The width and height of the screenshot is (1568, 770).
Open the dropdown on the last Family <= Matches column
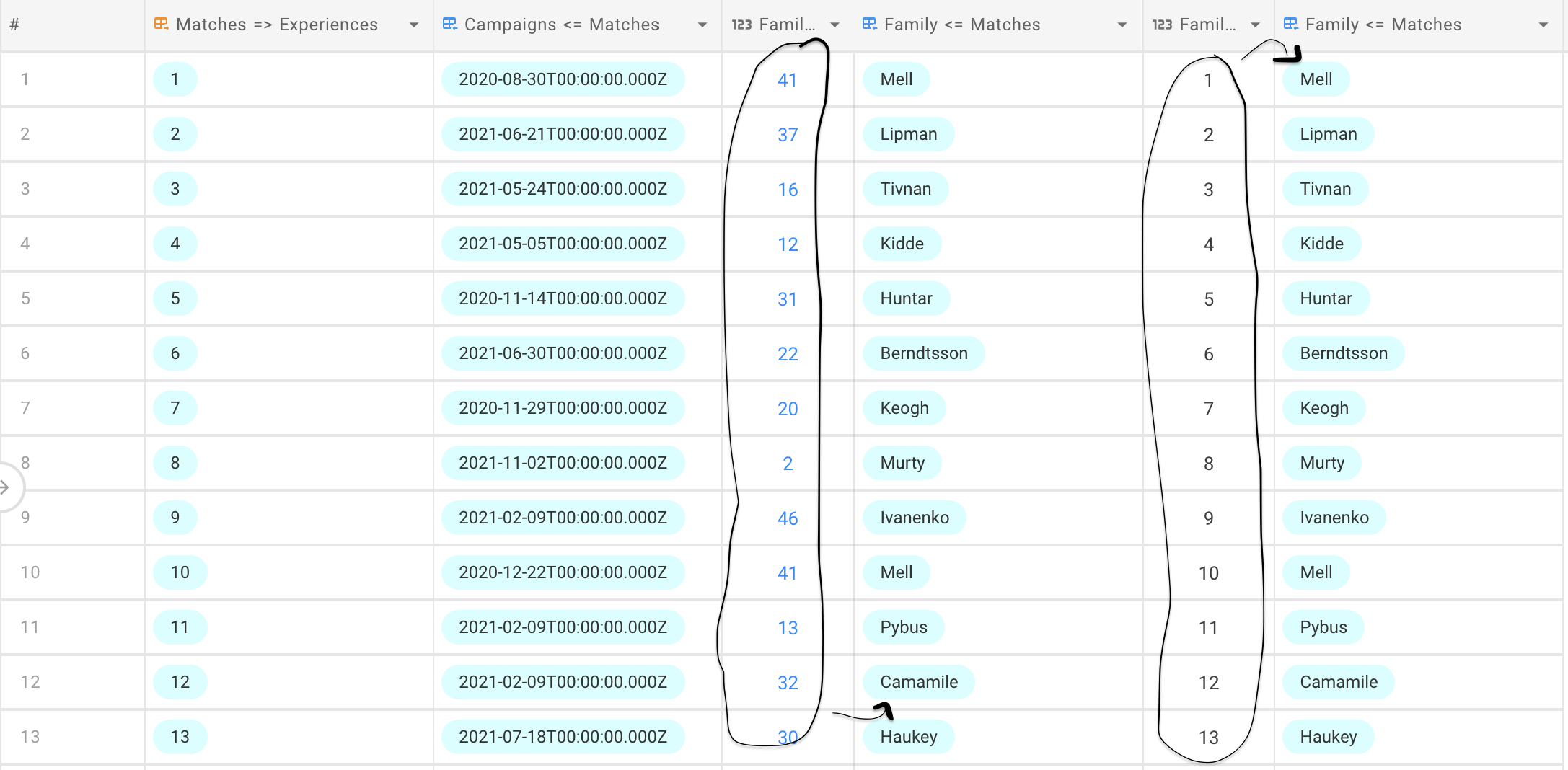1543,24
